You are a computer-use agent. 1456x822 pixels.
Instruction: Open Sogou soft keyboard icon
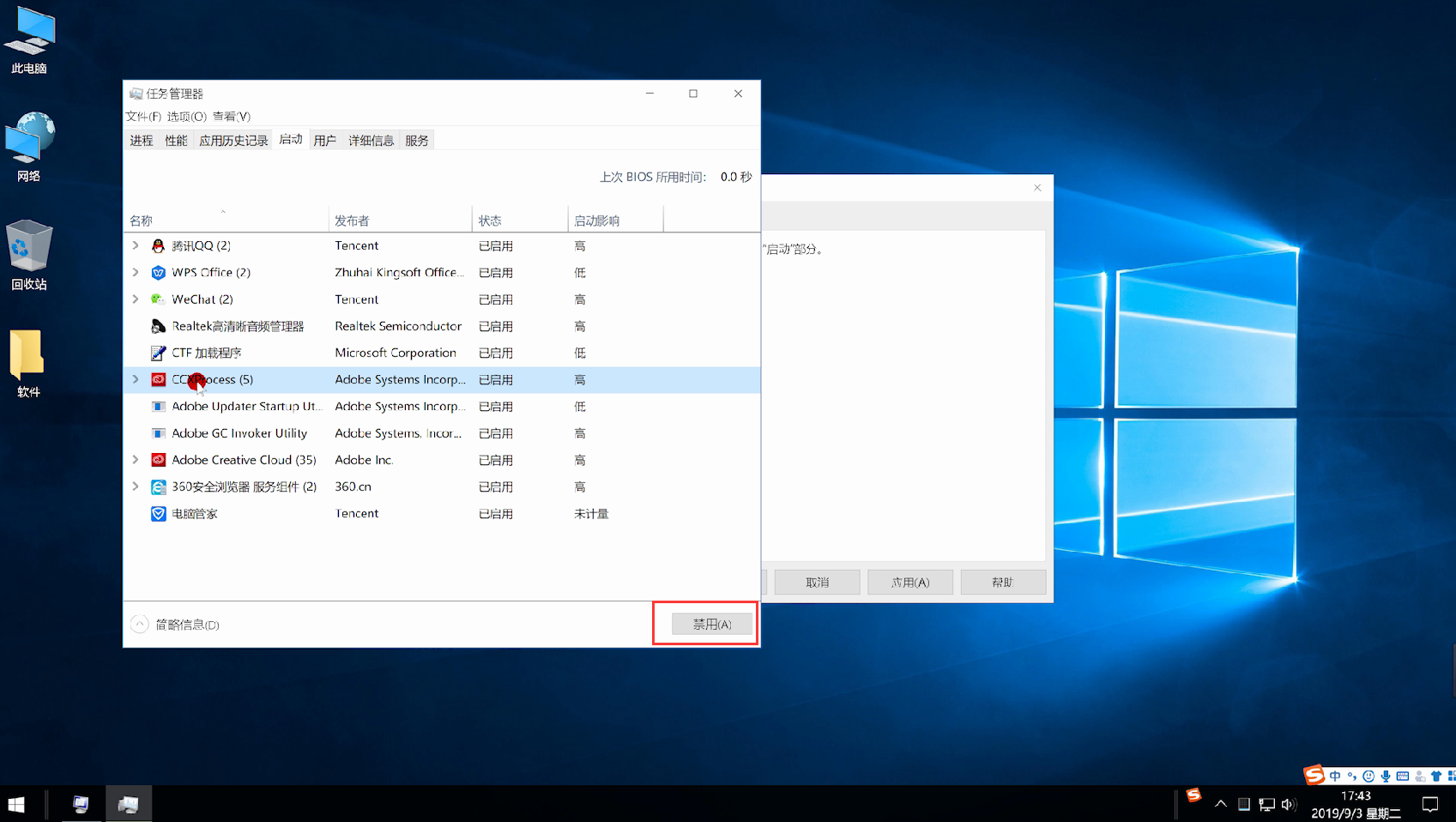[x=1402, y=776]
